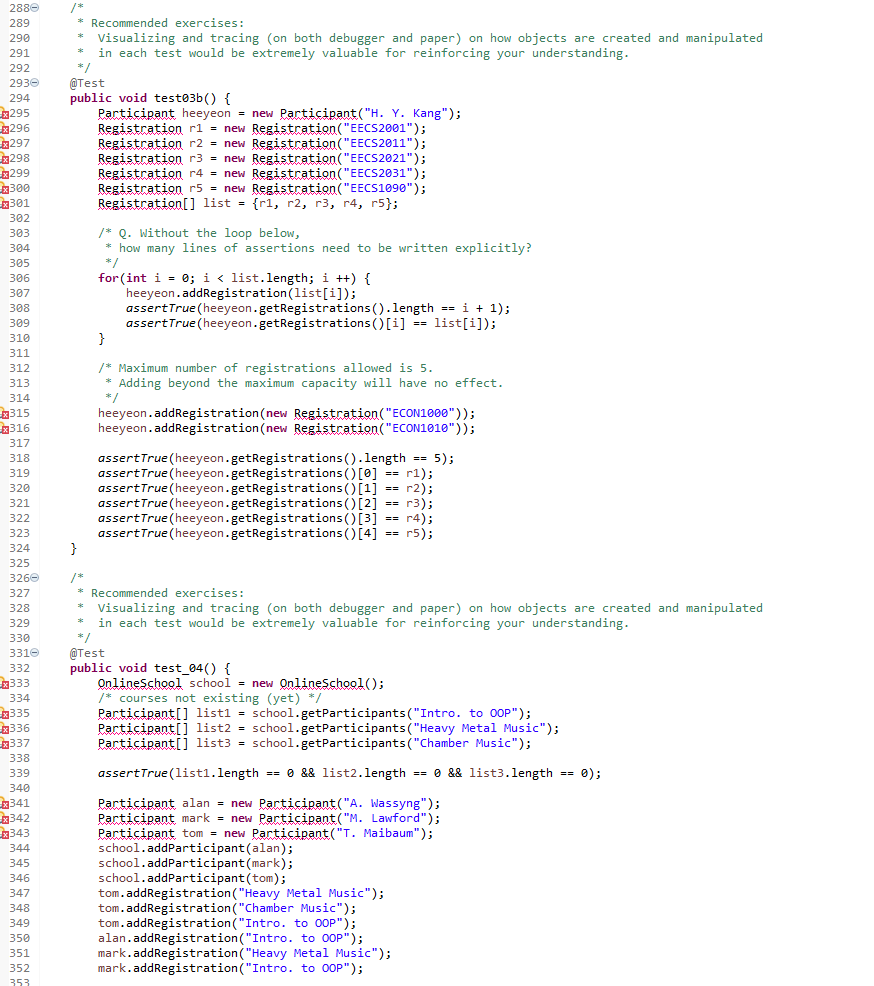Click the error marker next to line 335
874x986 pixels.
pyautogui.click(x=7, y=713)
